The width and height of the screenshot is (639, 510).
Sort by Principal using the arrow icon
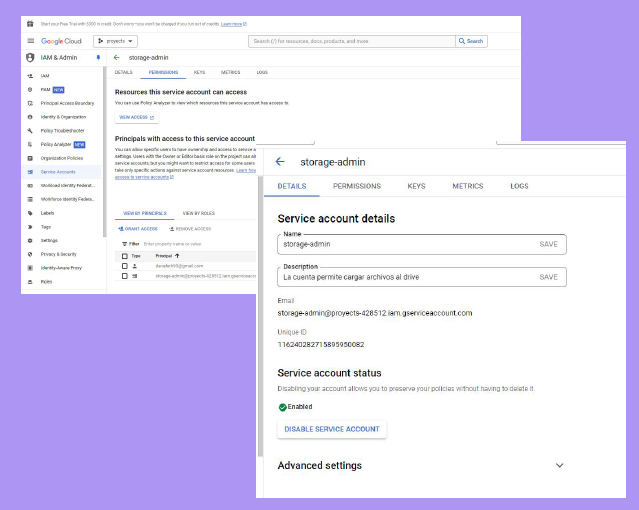click(x=177, y=256)
